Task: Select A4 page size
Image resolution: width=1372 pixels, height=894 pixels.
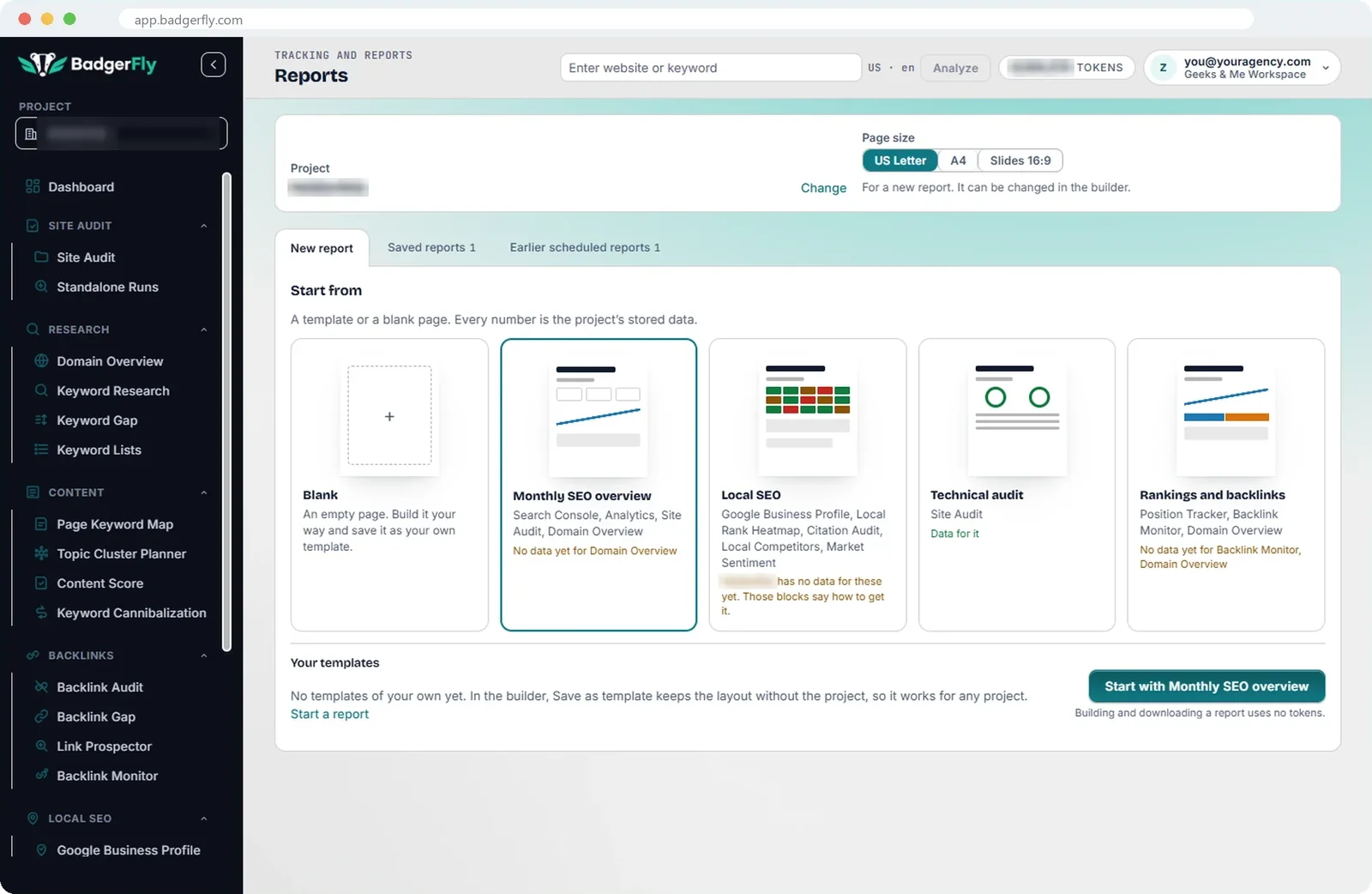Action: [x=958, y=160]
